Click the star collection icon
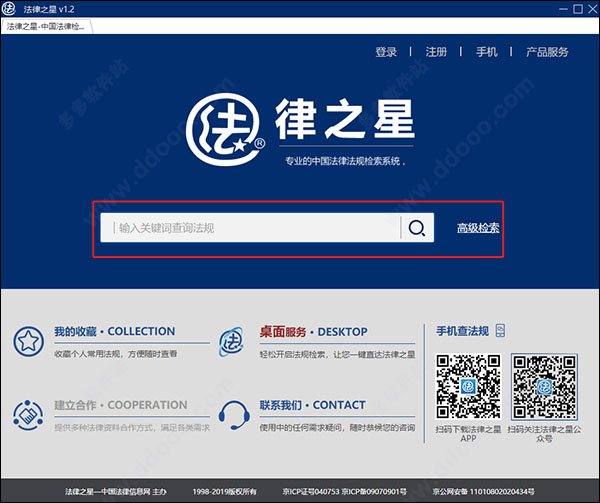The image size is (600, 503). (x=28, y=341)
